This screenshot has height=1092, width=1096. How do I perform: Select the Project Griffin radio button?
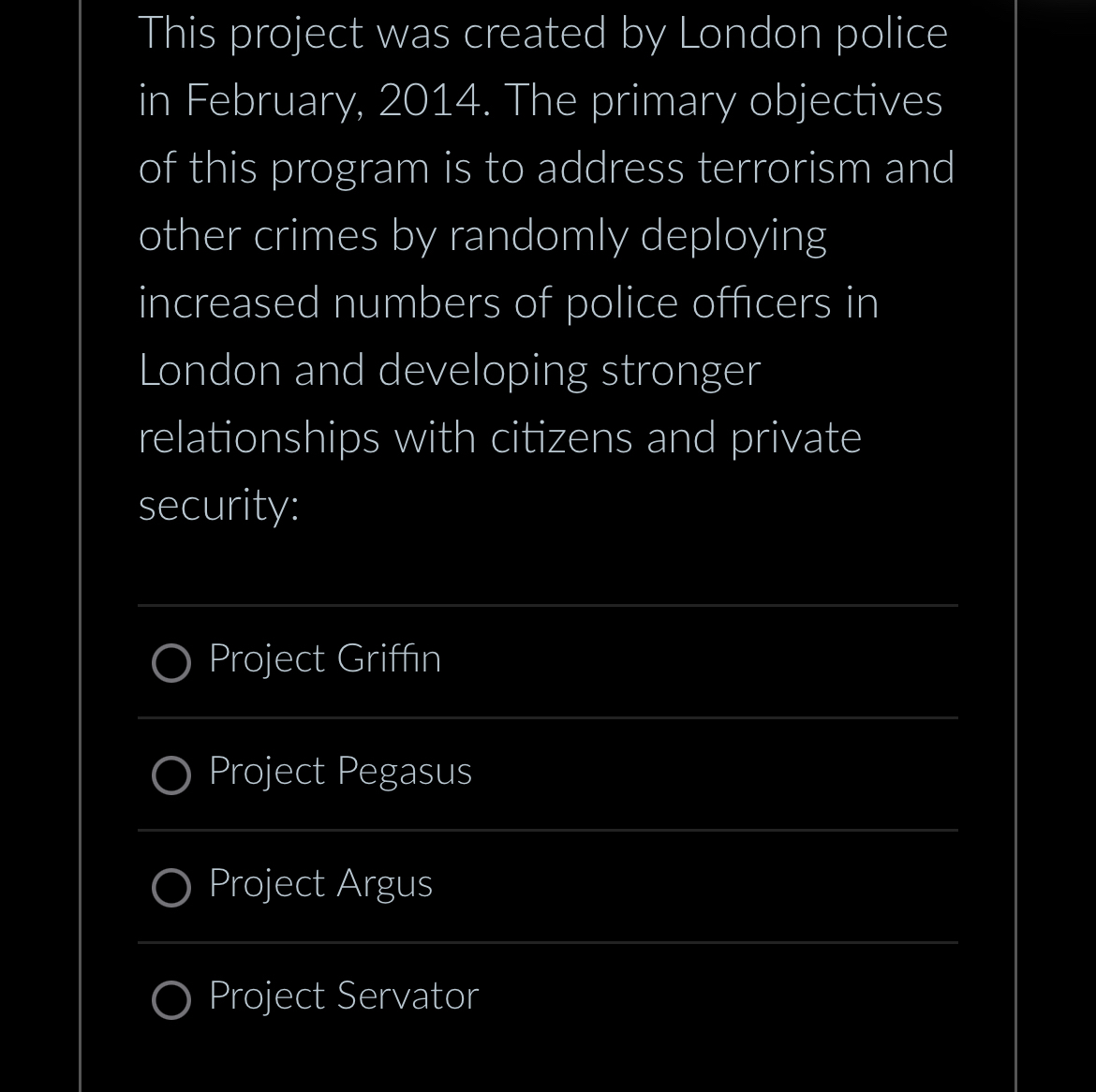click(171, 663)
